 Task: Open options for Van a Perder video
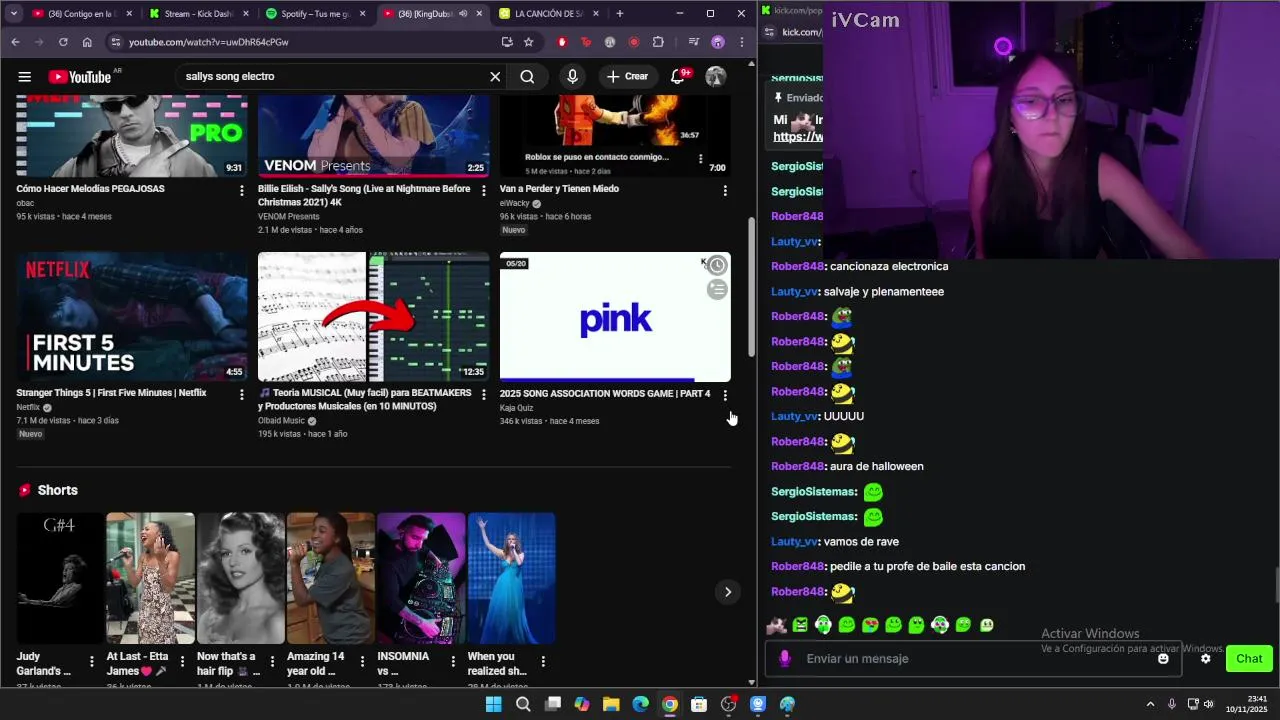[725, 190]
